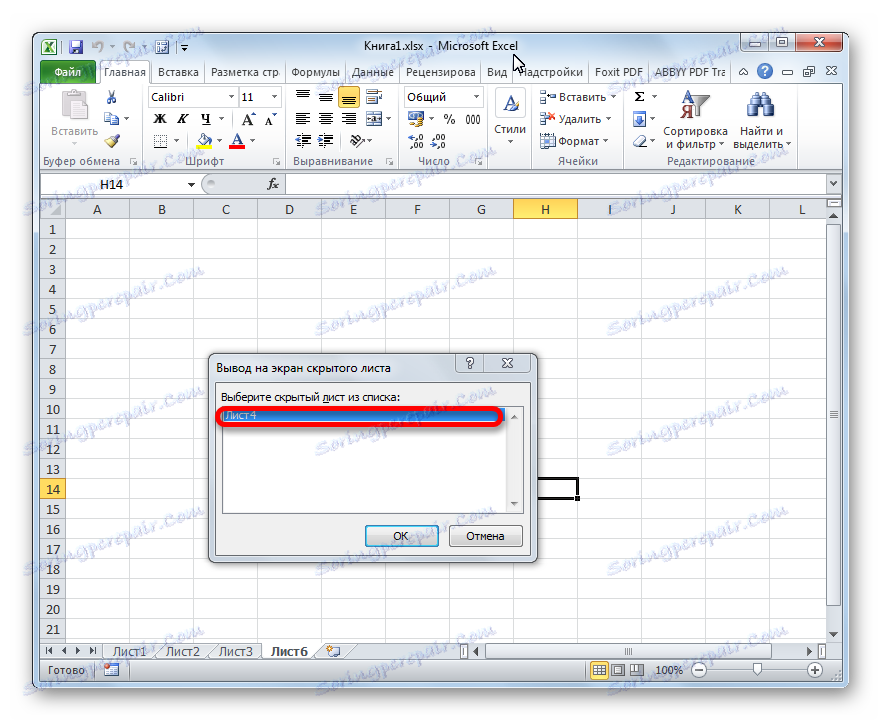
Task: Click the Undo arrow in quick access toolbar
Action: 98,47
